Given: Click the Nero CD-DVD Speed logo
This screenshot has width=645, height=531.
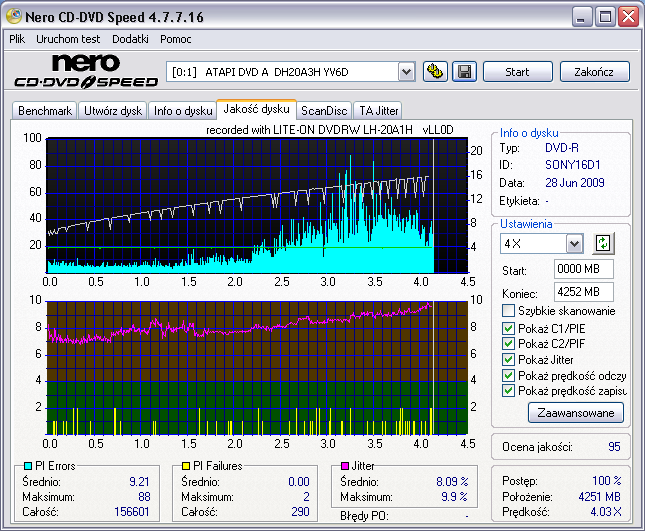Looking at the screenshot, I should 84,71.
